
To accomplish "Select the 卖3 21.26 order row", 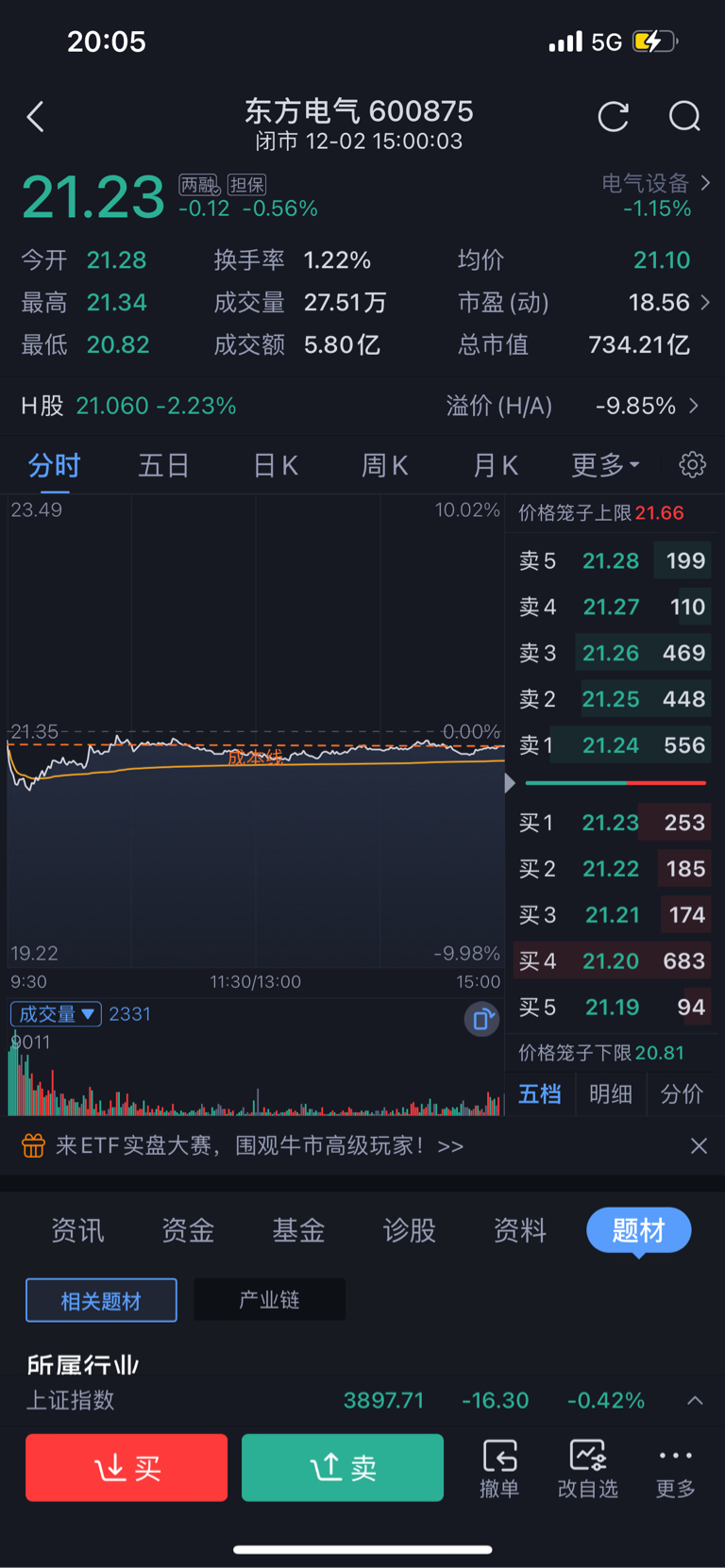I will (x=612, y=653).
